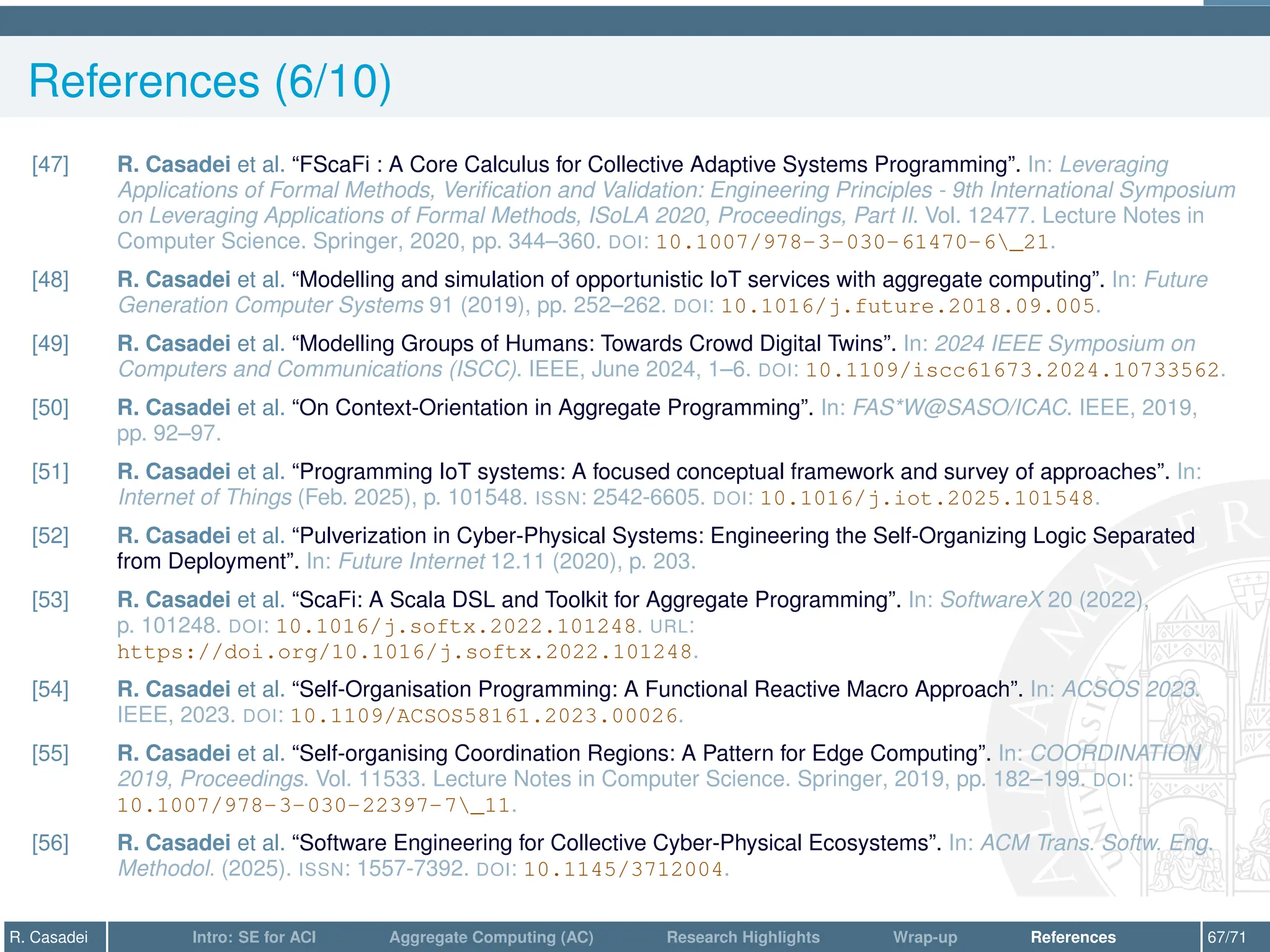The height and width of the screenshot is (952, 1270).
Task: Click reference number [53]
Action: coord(50,599)
